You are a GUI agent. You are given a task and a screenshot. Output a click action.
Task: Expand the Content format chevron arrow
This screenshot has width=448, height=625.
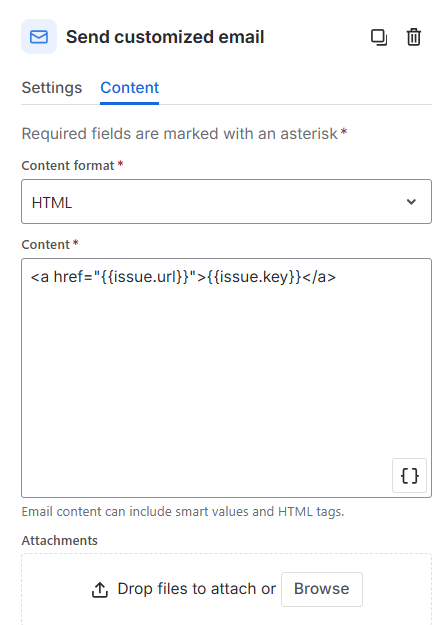coord(411,202)
